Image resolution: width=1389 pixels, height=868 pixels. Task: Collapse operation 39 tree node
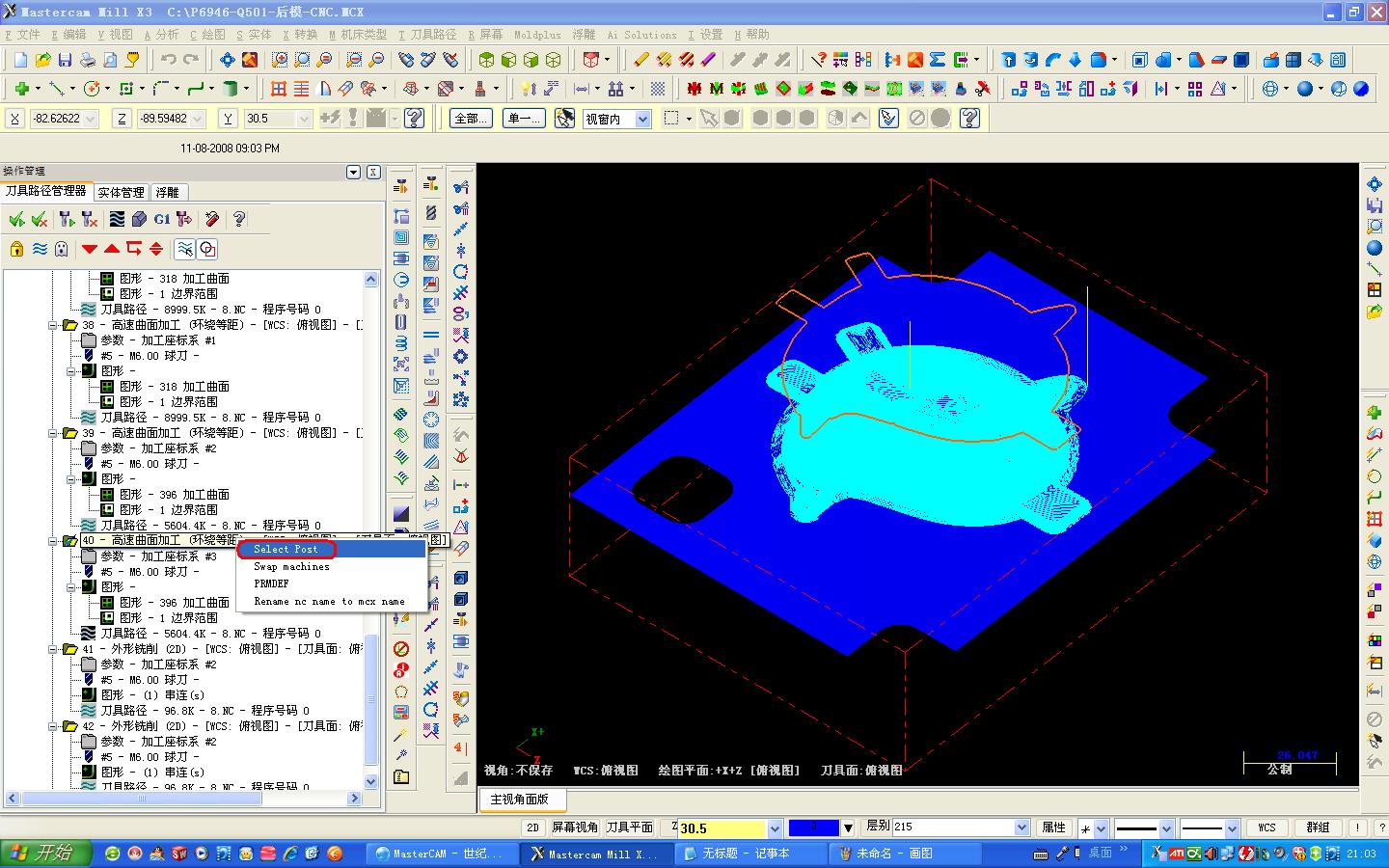coord(54,433)
